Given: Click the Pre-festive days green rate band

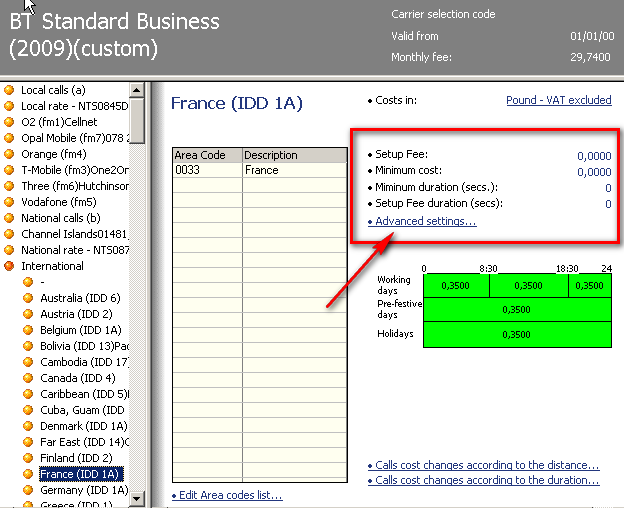Looking at the screenshot, I should (516, 310).
